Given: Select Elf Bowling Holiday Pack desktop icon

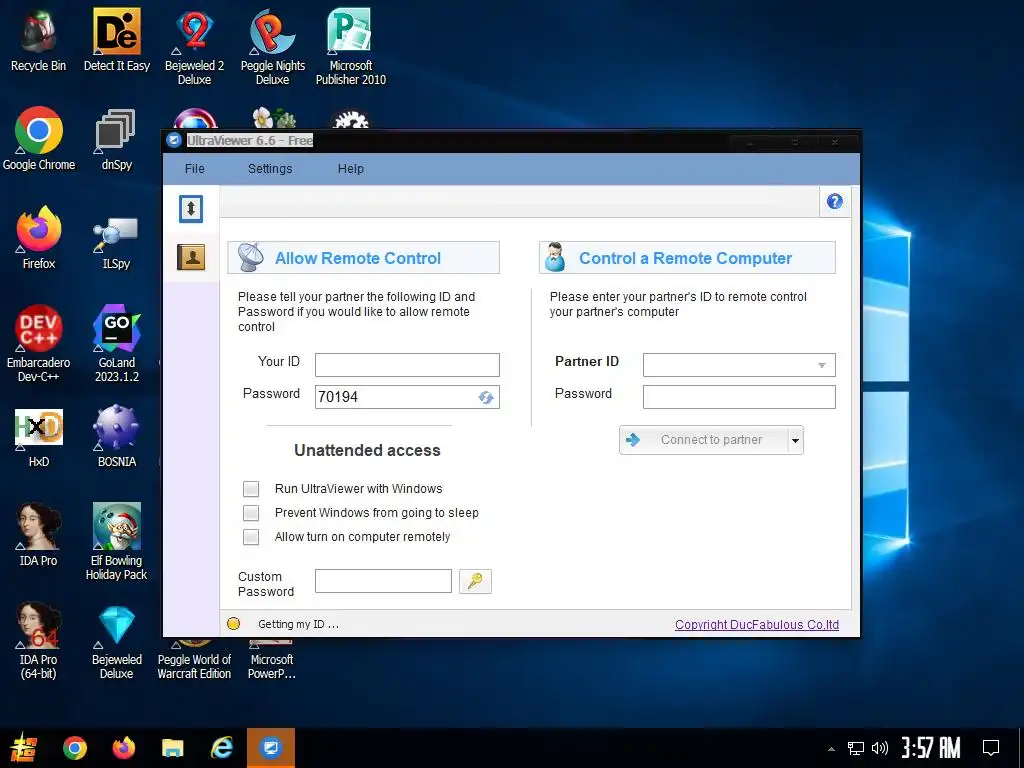Looking at the screenshot, I should [117, 542].
